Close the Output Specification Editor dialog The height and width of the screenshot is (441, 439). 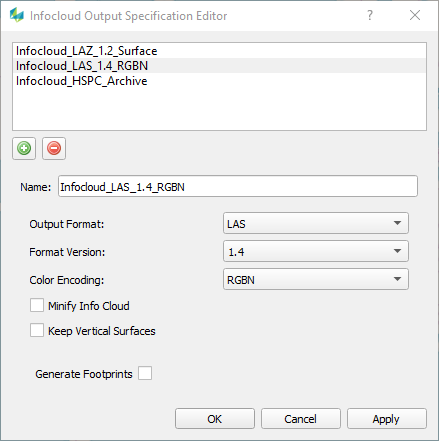coord(415,15)
